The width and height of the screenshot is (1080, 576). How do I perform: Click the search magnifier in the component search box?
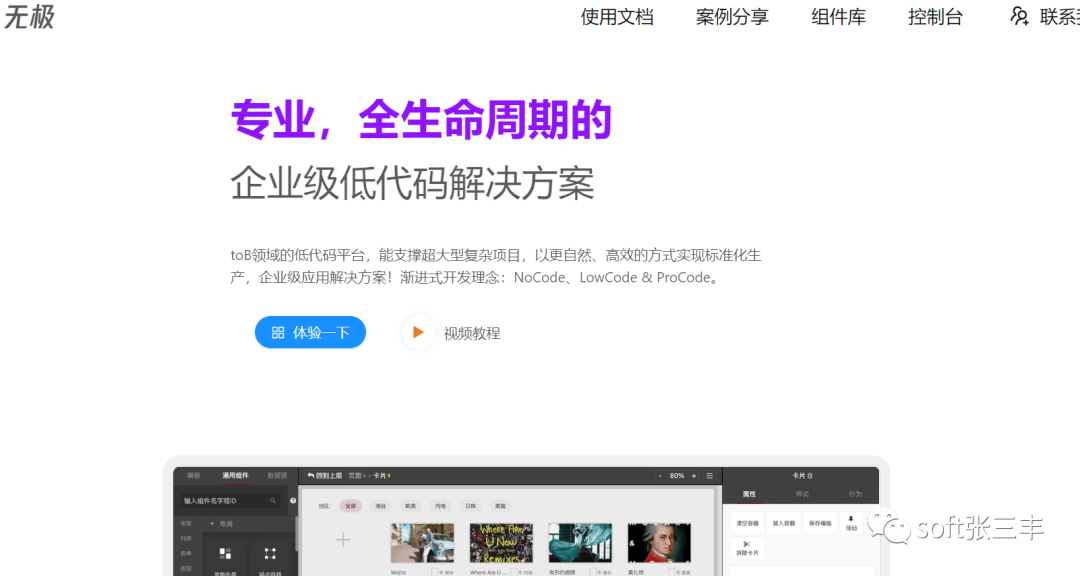[x=274, y=500]
